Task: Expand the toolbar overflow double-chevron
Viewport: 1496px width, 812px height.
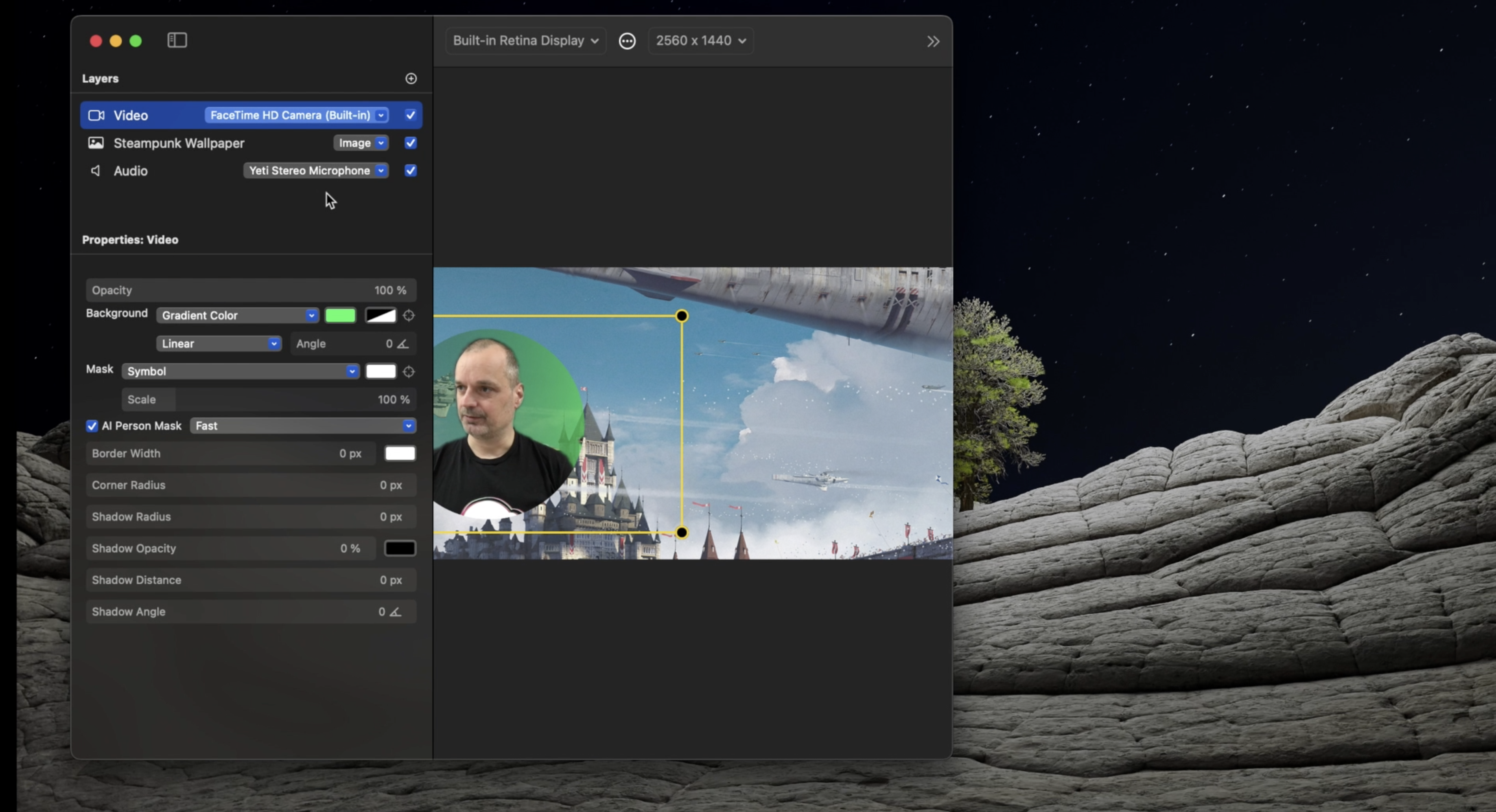Action: pyautogui.click(x=933, y=41)
